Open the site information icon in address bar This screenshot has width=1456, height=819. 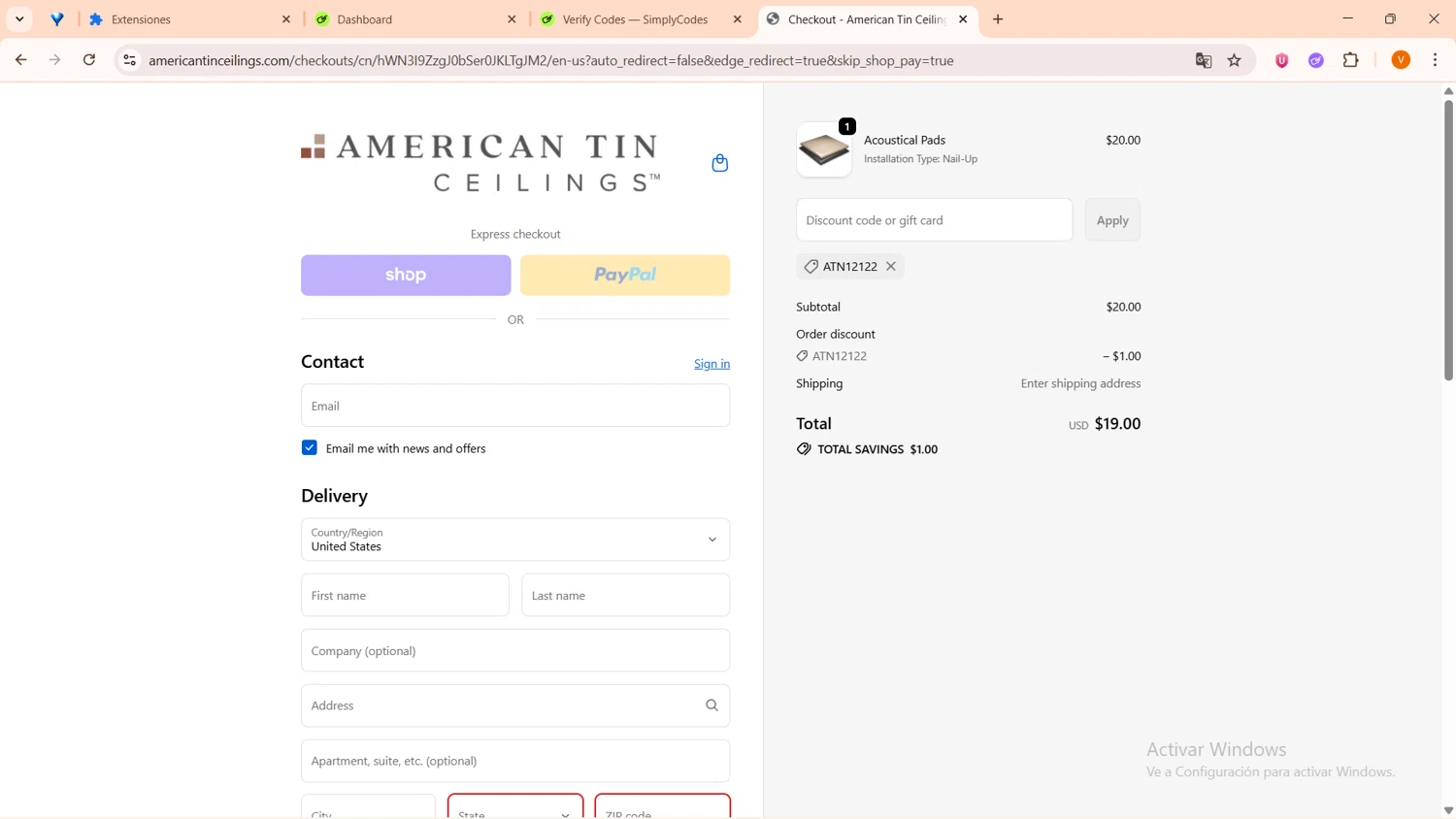tap(129, 60)
